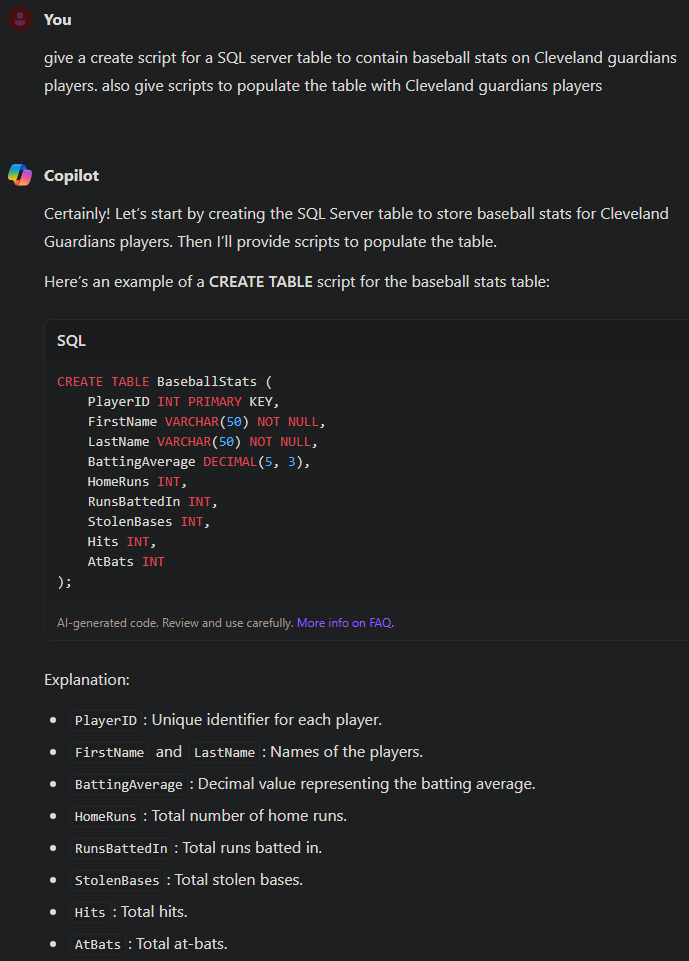The width and height of the screenshot is (689, 961).
Task: Click the user avatar icon beside You
Action: click(20, 19)
